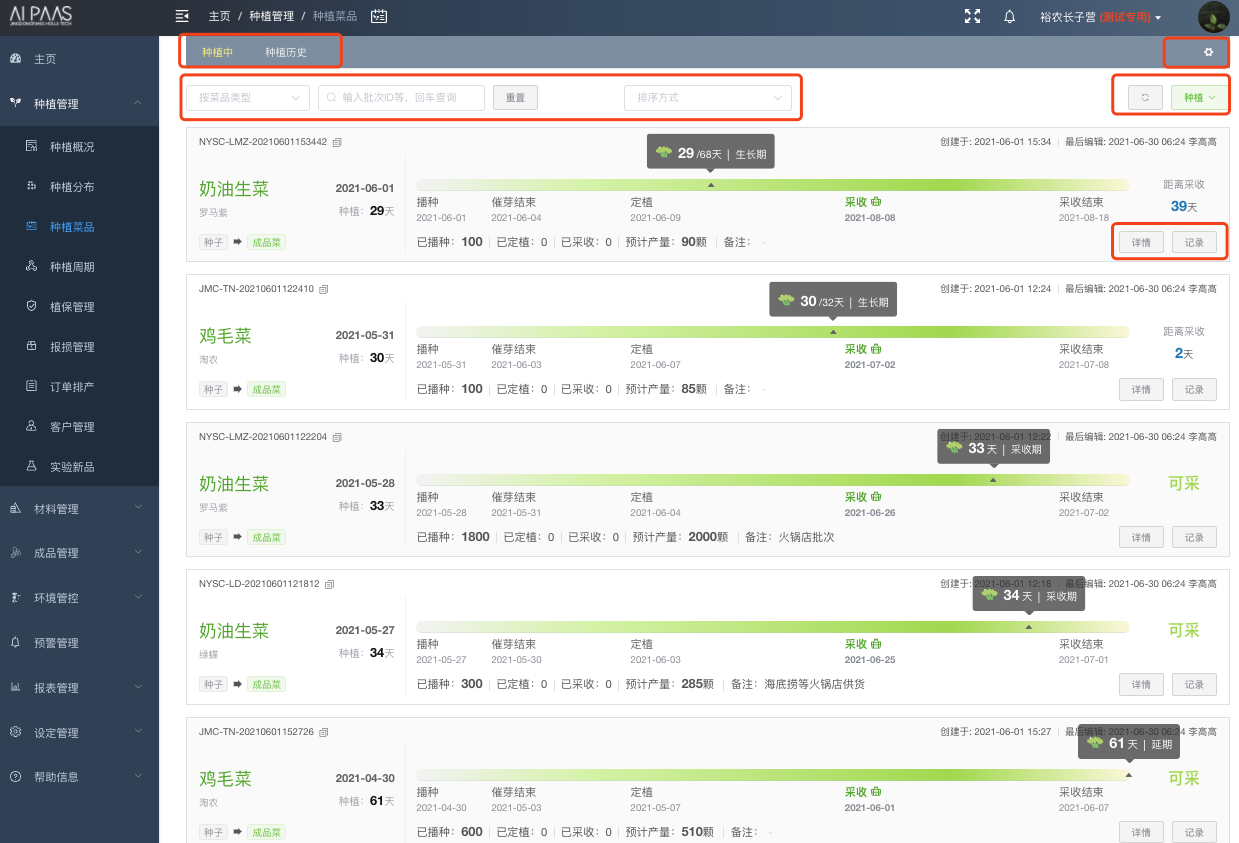Expand the 报表管理 sidebar menu
The height and width of the screenshot is (843, 1239).
tap(79, 688)
